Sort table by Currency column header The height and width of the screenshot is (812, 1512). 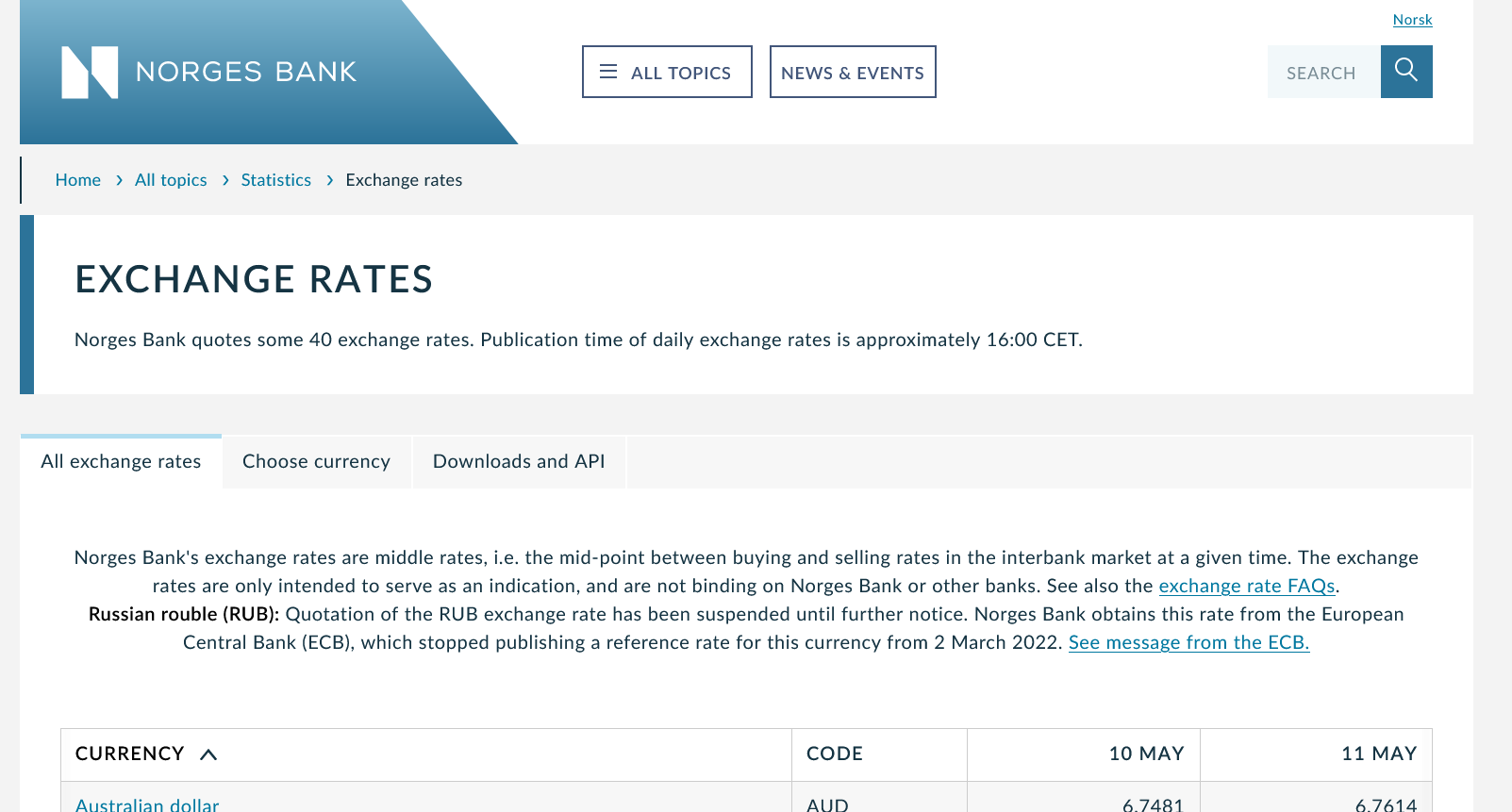click(130, 754)
